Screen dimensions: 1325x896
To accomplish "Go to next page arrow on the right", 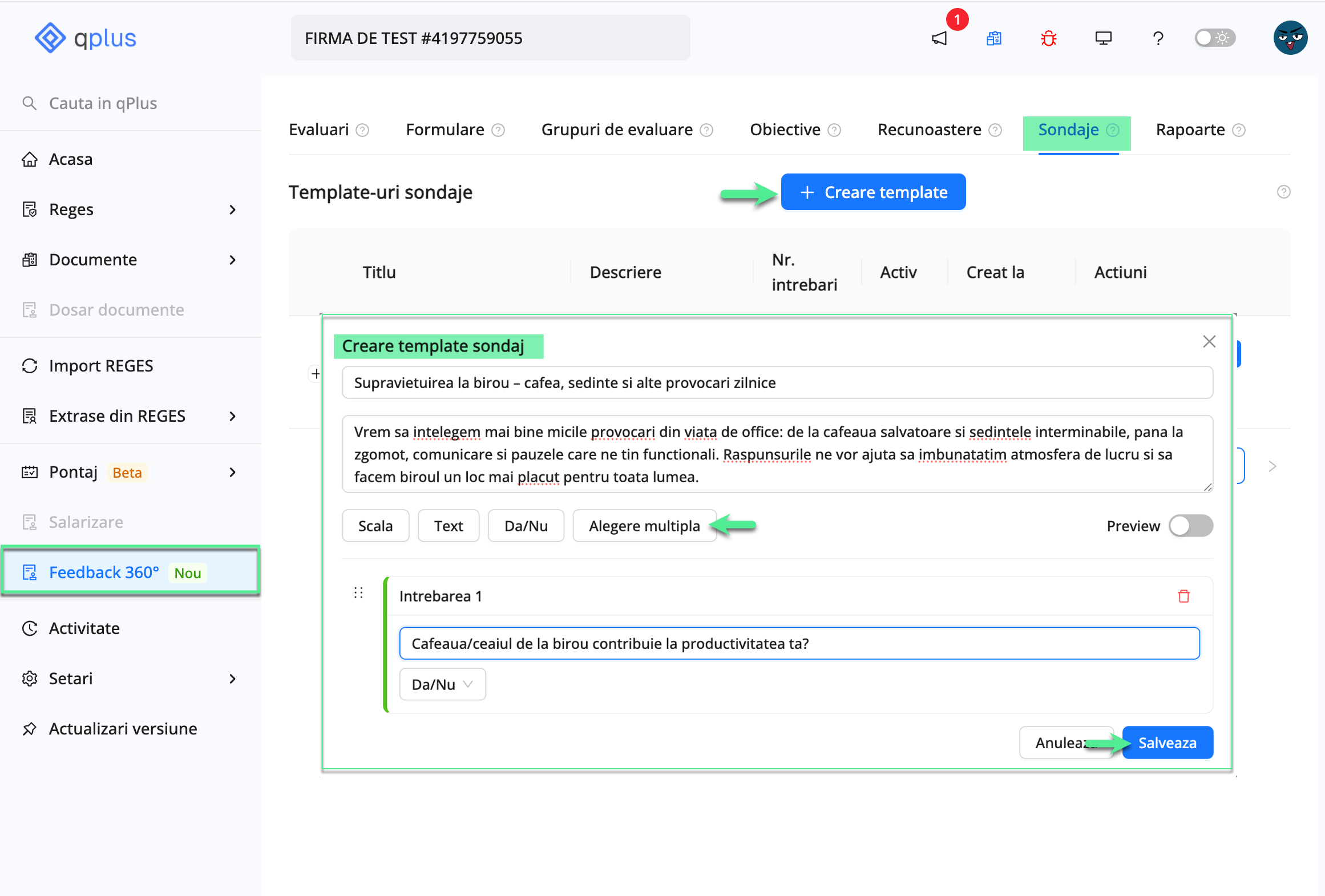I will tap(1273, 466).
